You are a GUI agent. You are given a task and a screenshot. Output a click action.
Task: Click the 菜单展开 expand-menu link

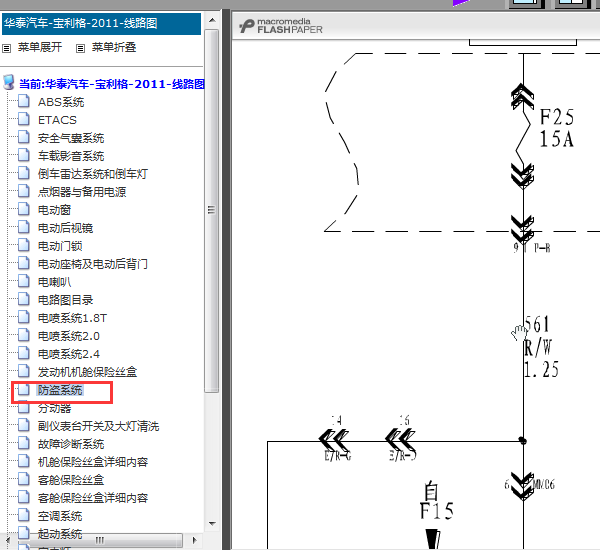(39, 47)
